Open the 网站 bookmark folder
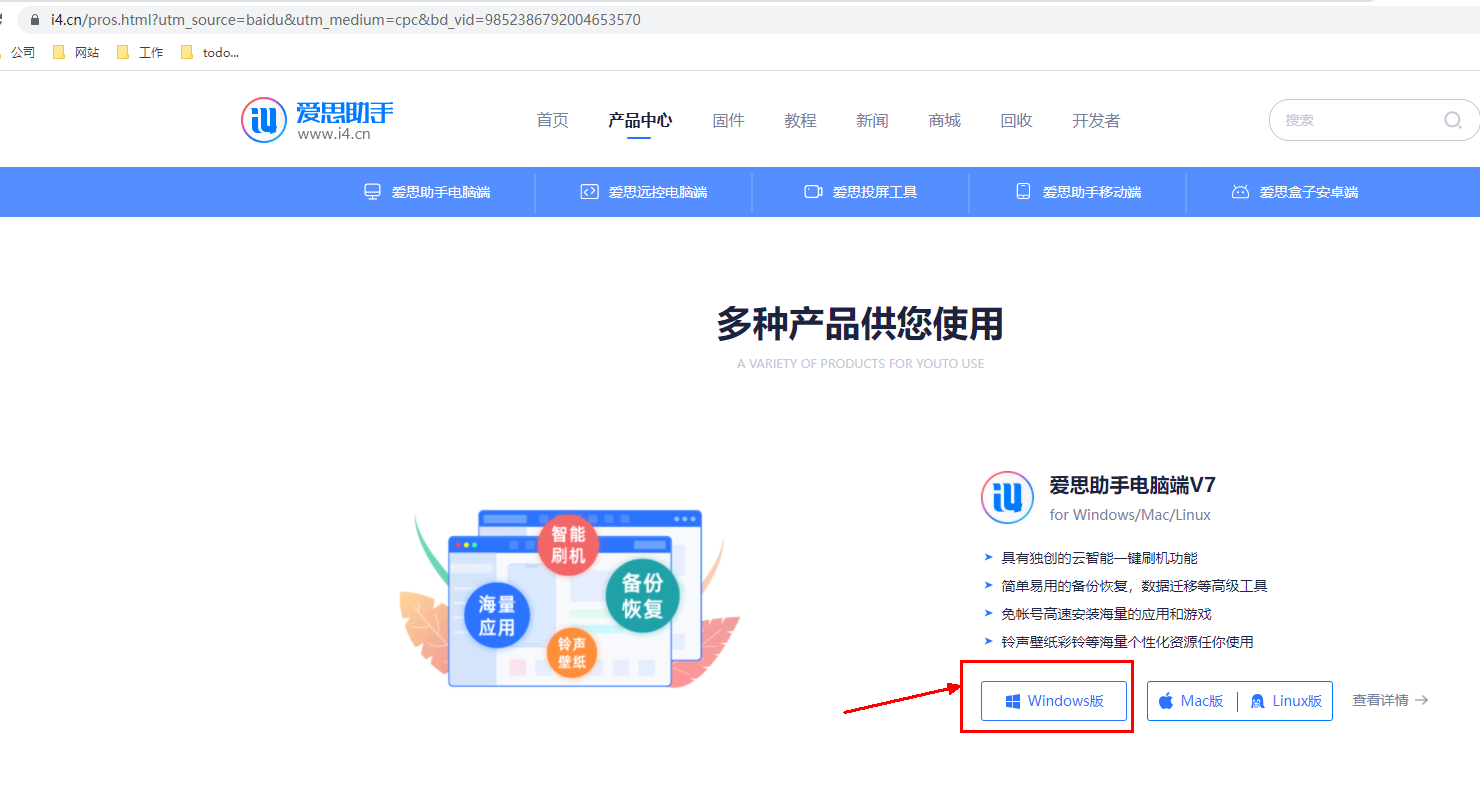Viewport: 1480px width, 790px height. click(x=76, y=52)
